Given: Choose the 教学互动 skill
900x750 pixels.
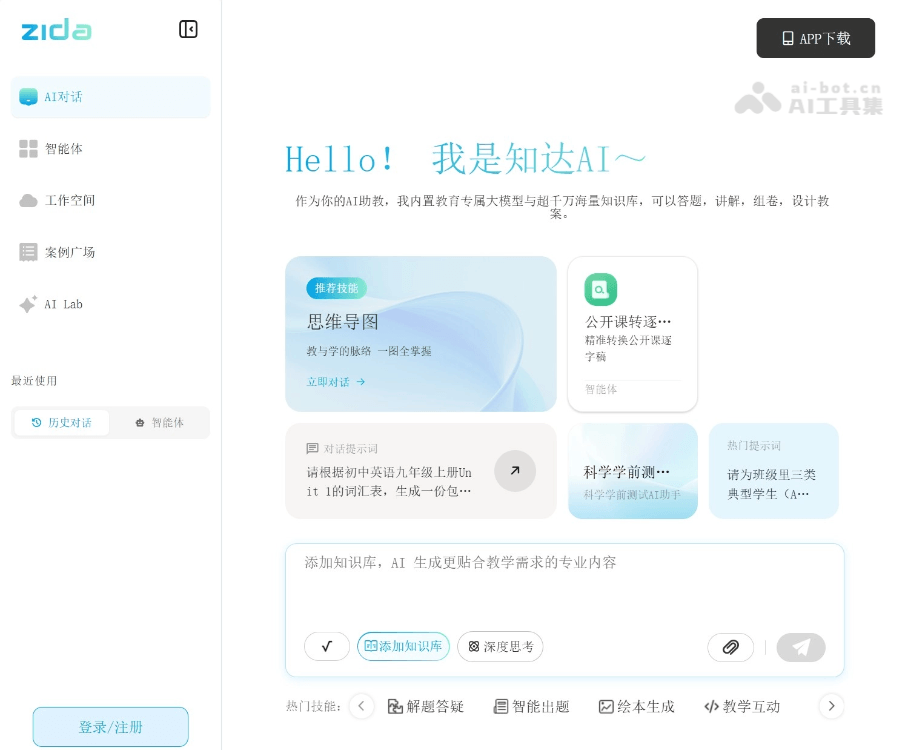Looking at the screenshot, I should 742,706.
